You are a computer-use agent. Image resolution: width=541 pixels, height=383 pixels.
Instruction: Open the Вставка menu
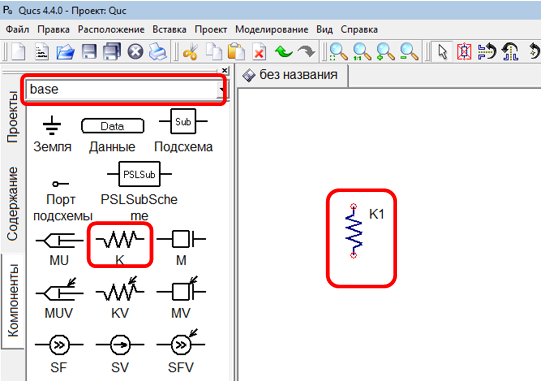(x=169, y=30)
